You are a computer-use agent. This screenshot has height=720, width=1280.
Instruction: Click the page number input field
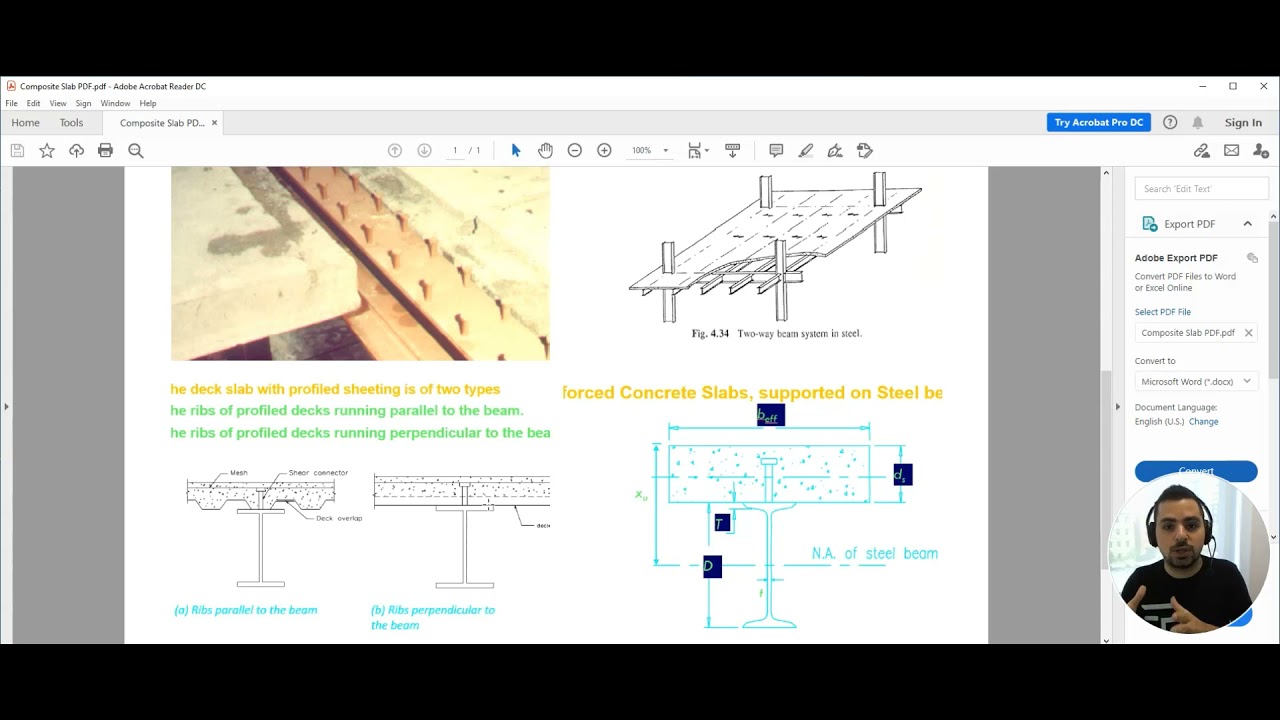coord(455,150)
